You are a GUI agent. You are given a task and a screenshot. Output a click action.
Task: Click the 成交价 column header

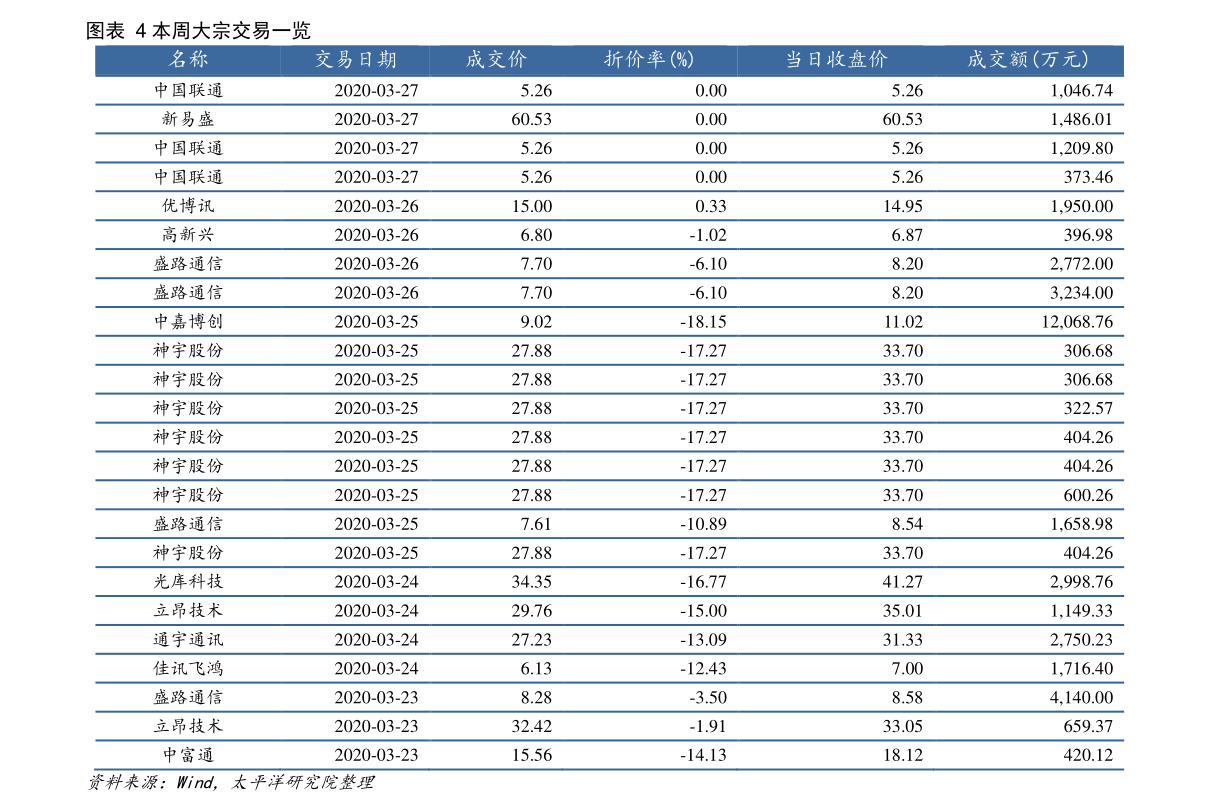click(496, 60)
